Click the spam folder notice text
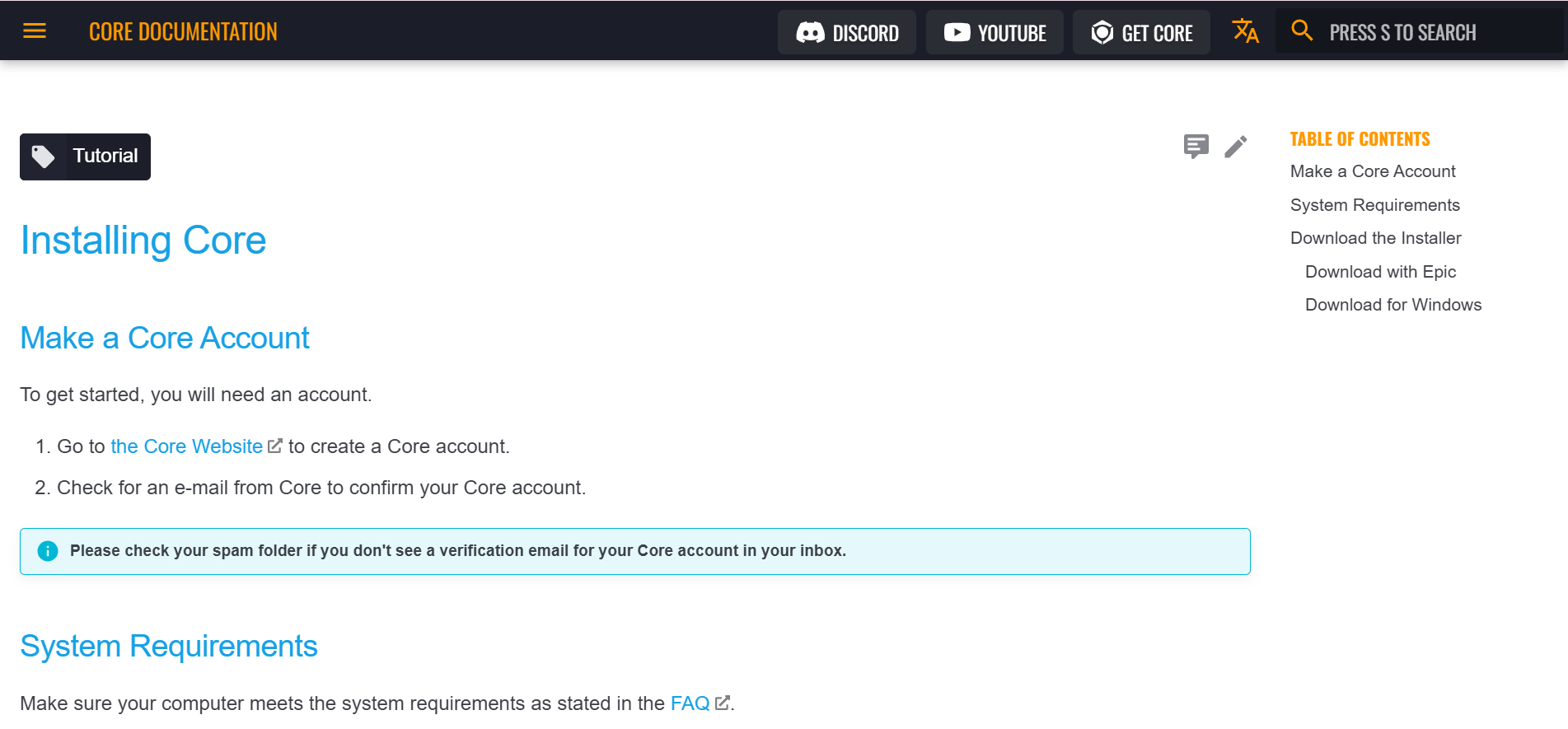 click(458, 551)
